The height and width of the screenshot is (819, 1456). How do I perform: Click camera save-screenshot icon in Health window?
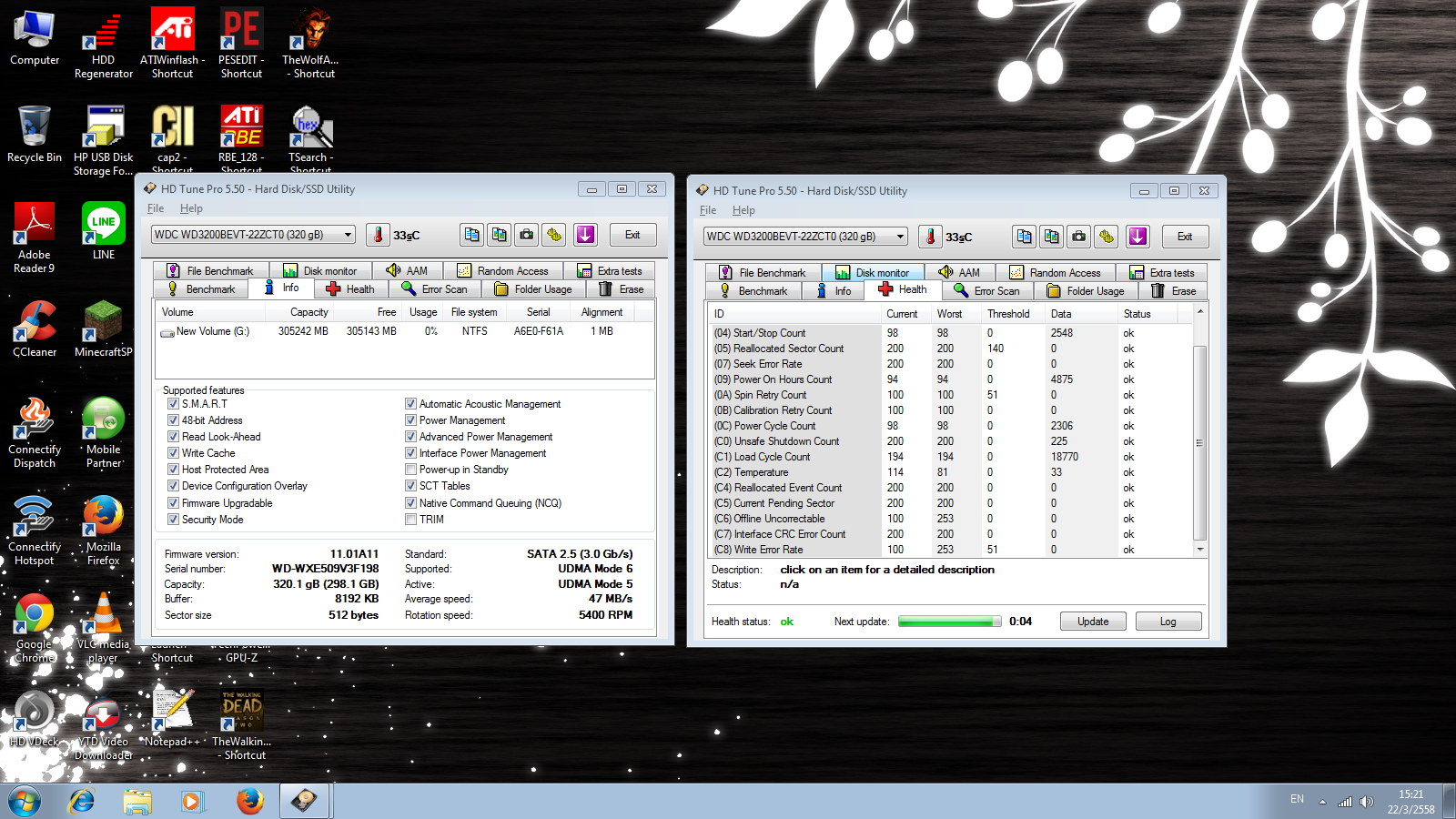(1079, 237)
